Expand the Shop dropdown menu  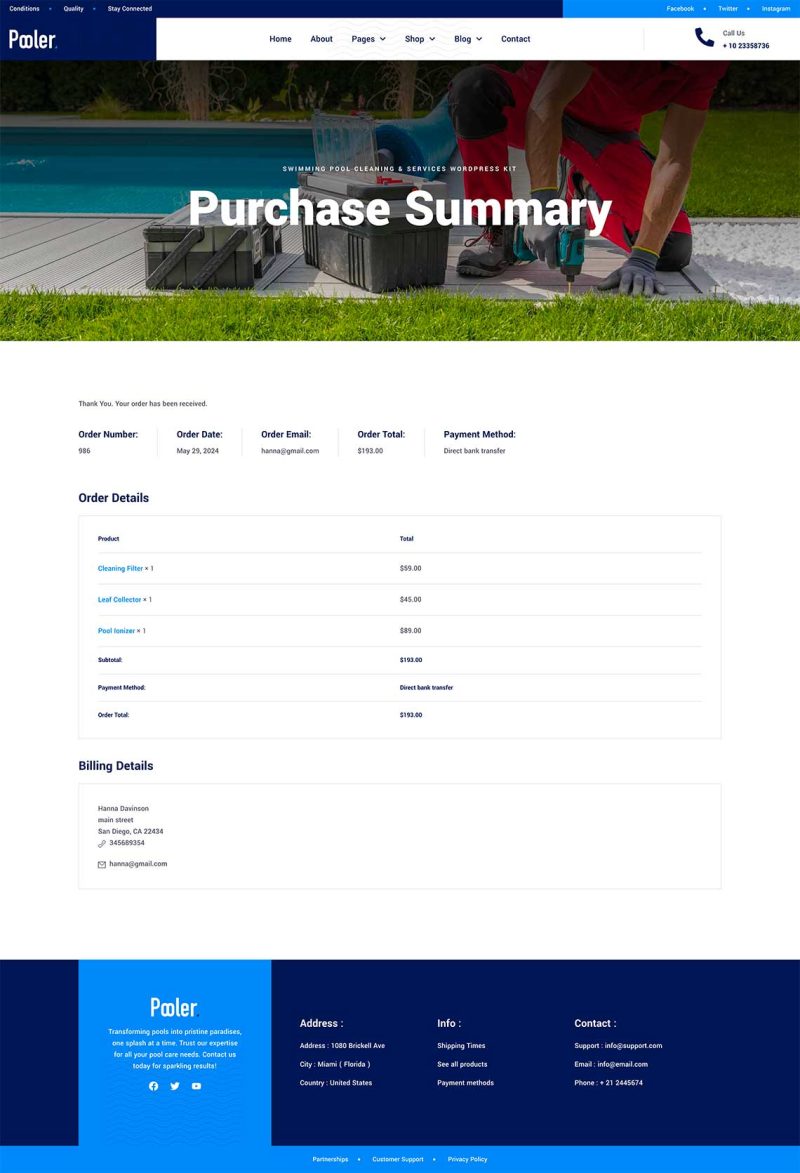point(419,39)
